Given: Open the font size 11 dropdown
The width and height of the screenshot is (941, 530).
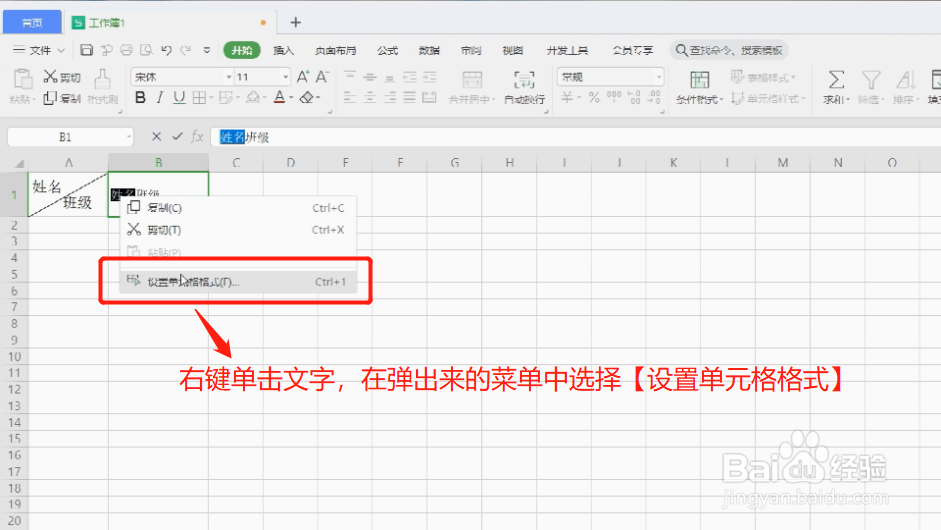Looking at the screenshot, I should pyautogui.click(x=286, y=77).
